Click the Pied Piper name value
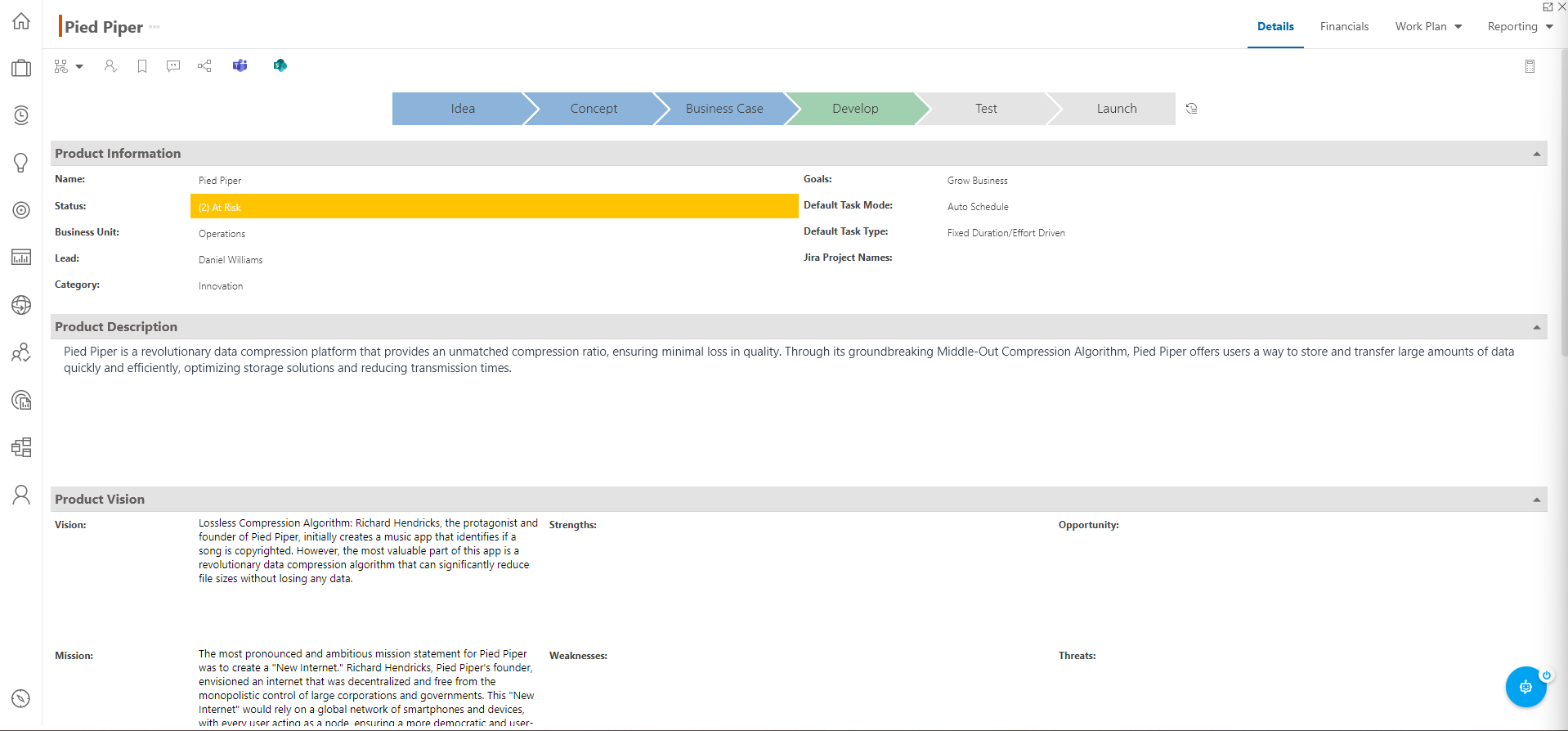 coord(220,181)
